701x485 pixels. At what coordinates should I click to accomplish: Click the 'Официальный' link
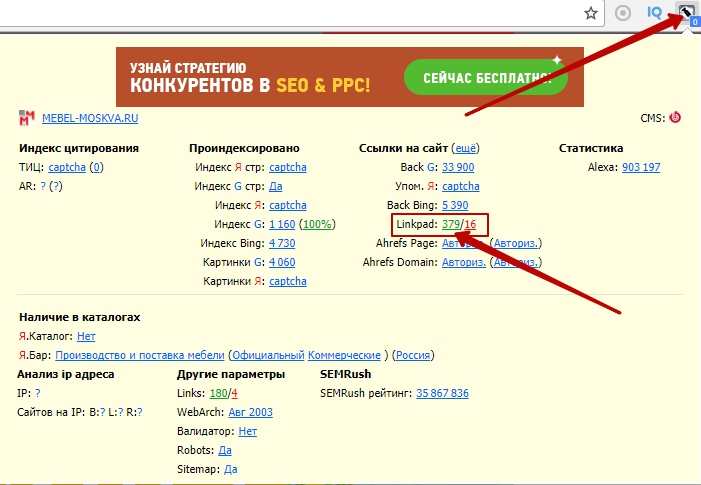(268, 355)
